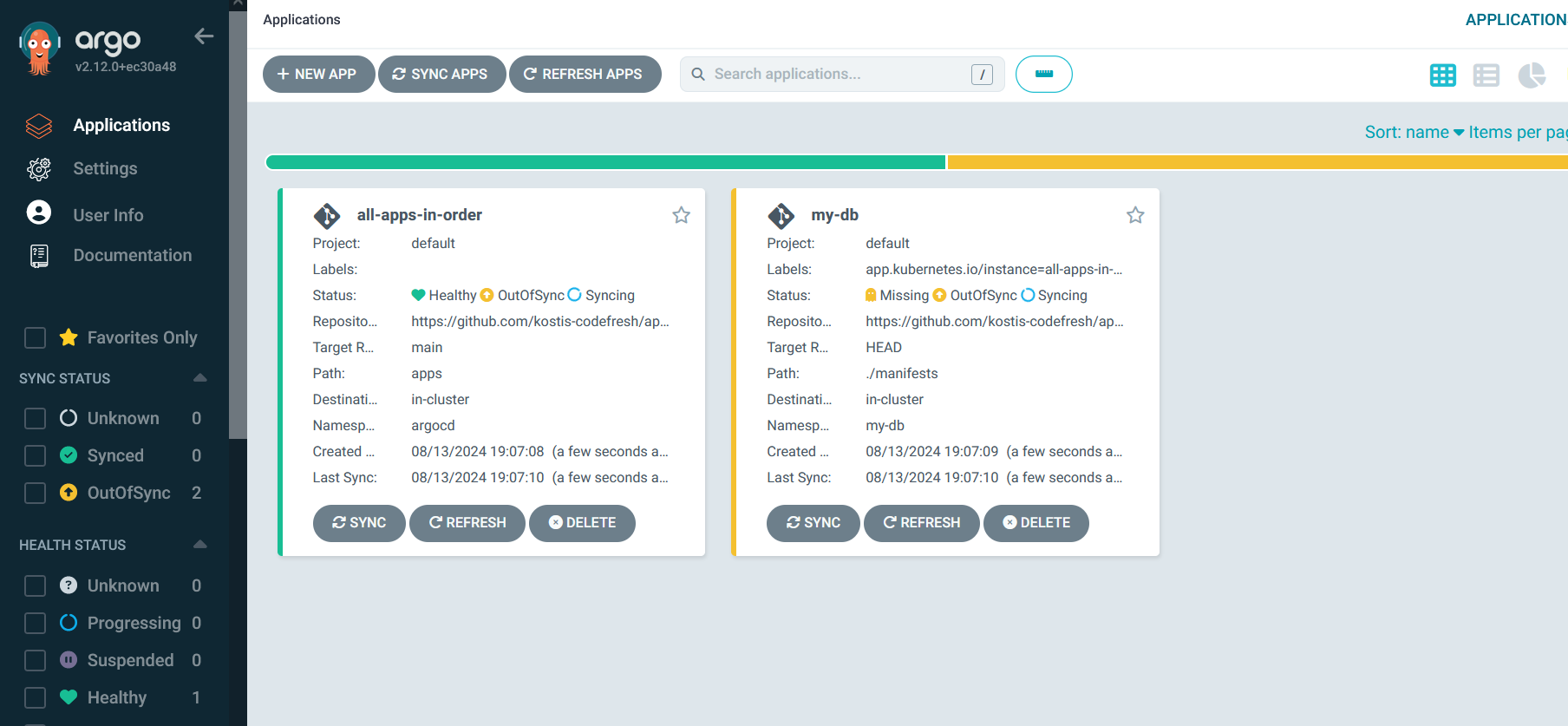Refresh the all-apps-in-order application
Viewport: 1568px width, 726px height.
coord(467,523)
